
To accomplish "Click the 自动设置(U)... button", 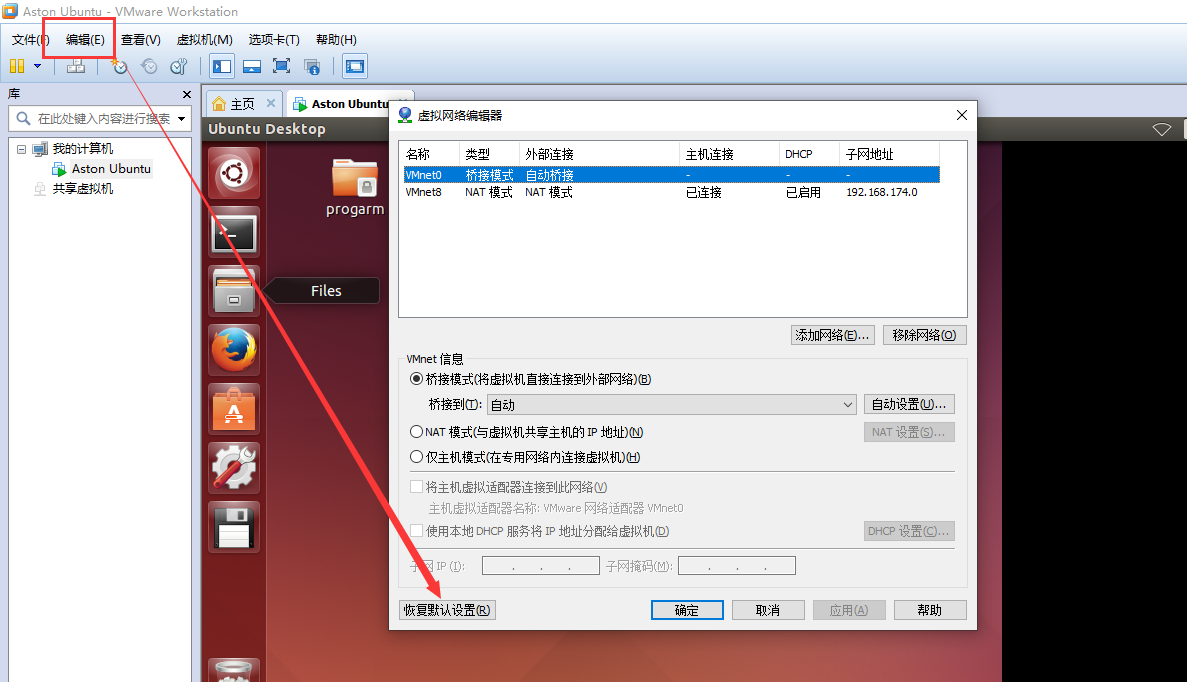I will (x=909, y=405).
